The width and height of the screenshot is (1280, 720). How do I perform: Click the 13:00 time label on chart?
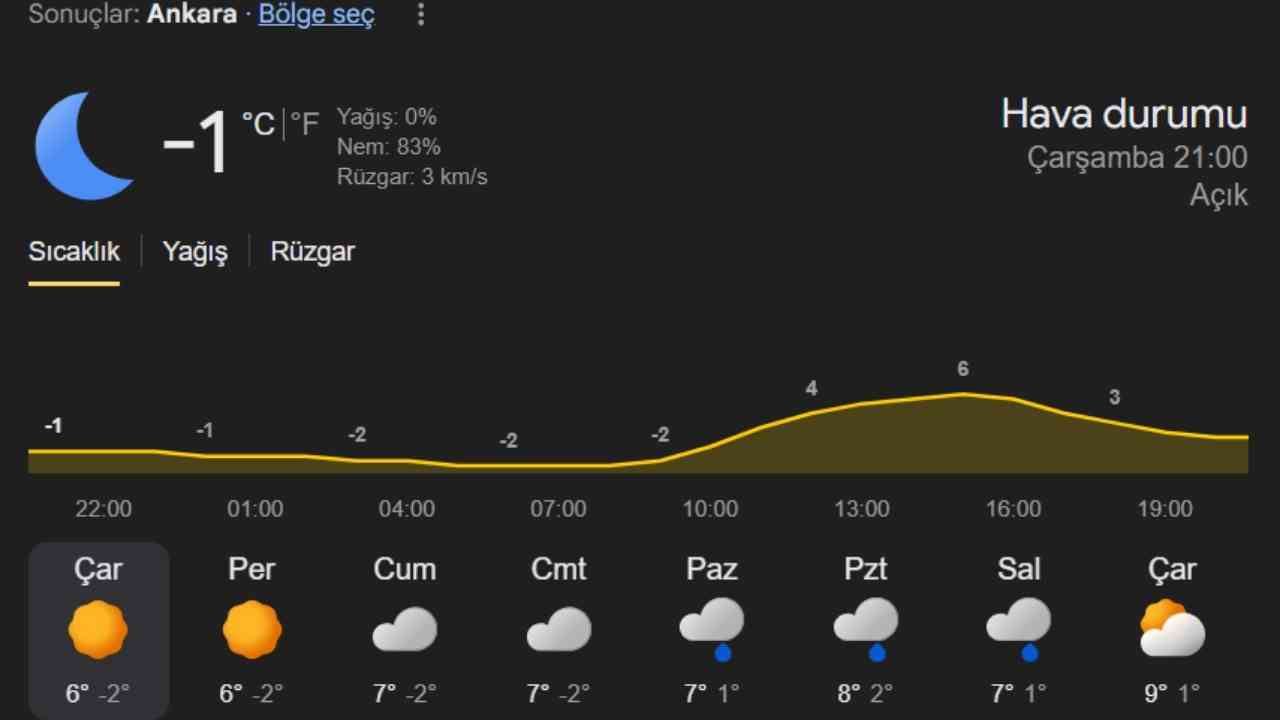click(x=862, y=509)
